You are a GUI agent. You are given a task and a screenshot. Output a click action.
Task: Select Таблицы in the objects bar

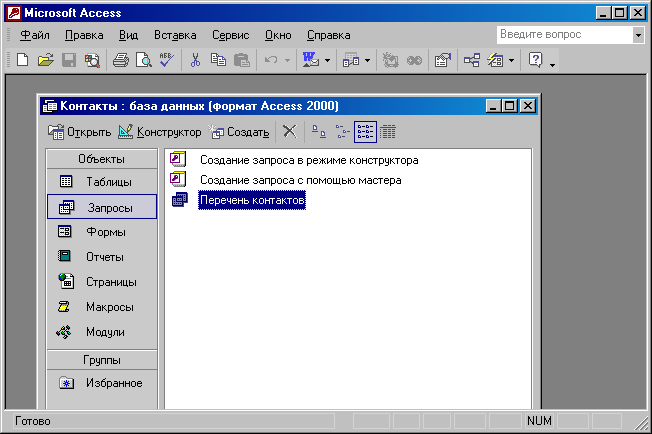click(102, 182)
